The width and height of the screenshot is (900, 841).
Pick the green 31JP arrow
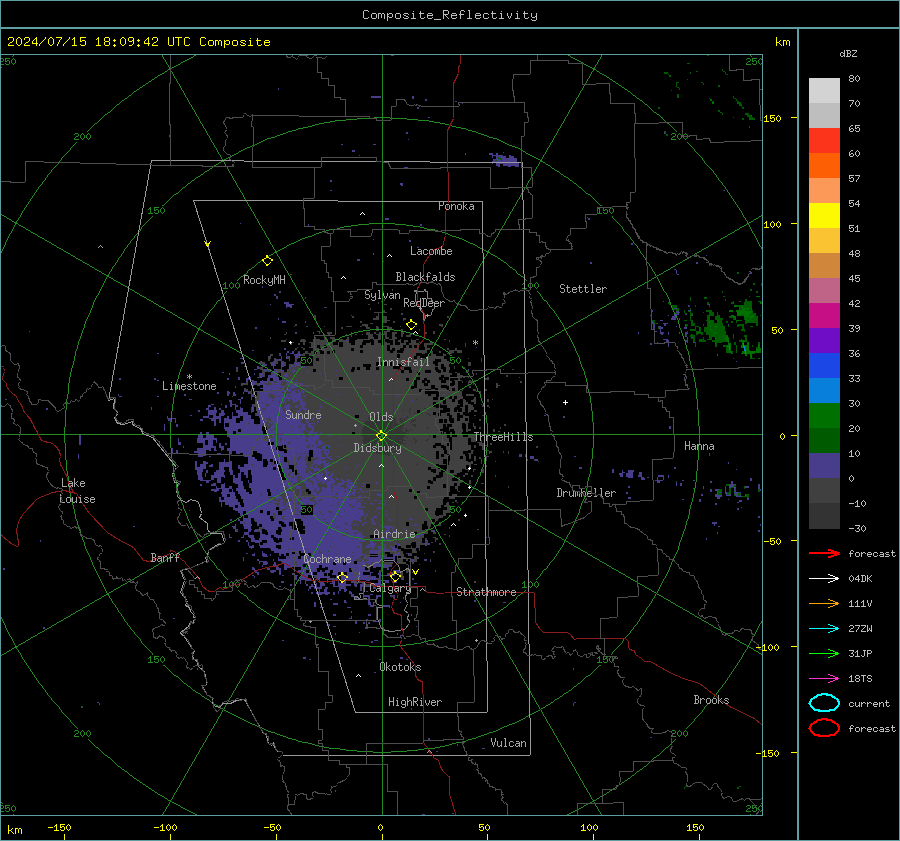824,653
